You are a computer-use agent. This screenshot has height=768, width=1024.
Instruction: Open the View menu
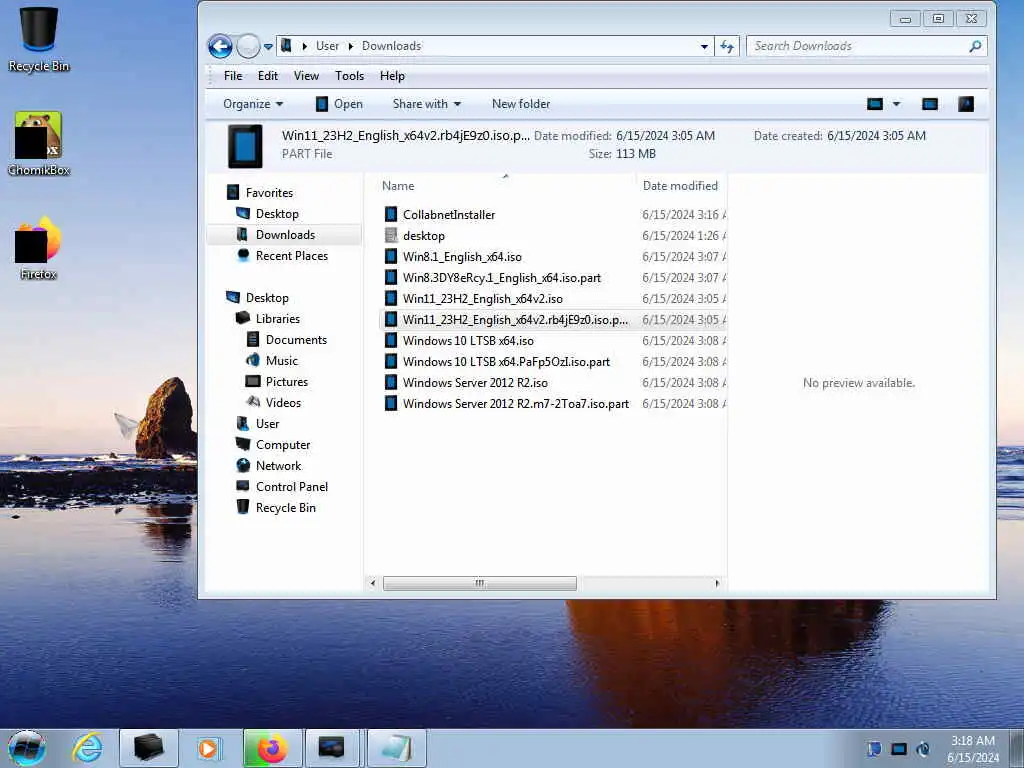[x=306, y=76]
